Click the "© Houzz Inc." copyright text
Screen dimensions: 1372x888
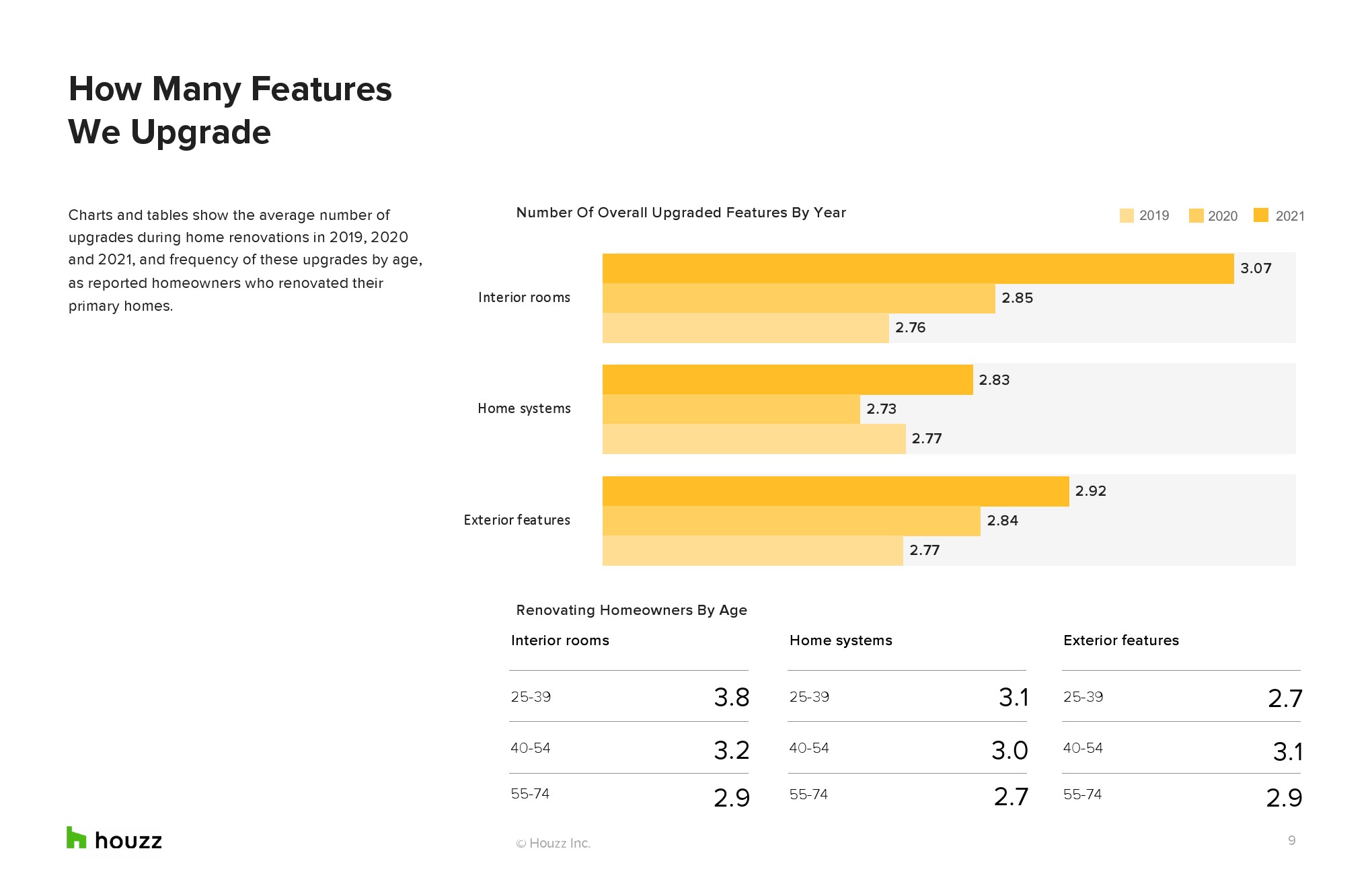[553, 844]
